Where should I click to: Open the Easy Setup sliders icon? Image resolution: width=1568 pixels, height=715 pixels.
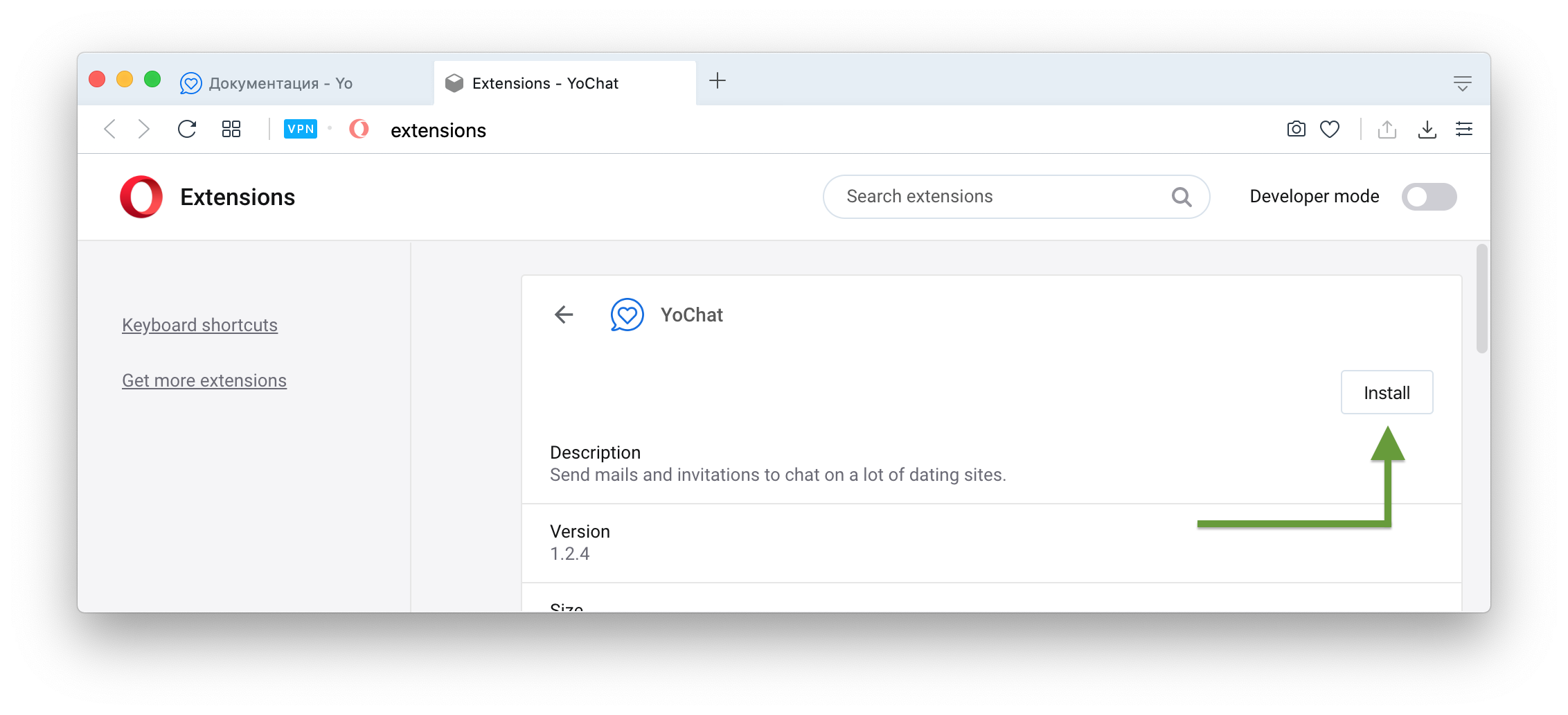[x=1464, y=130]
